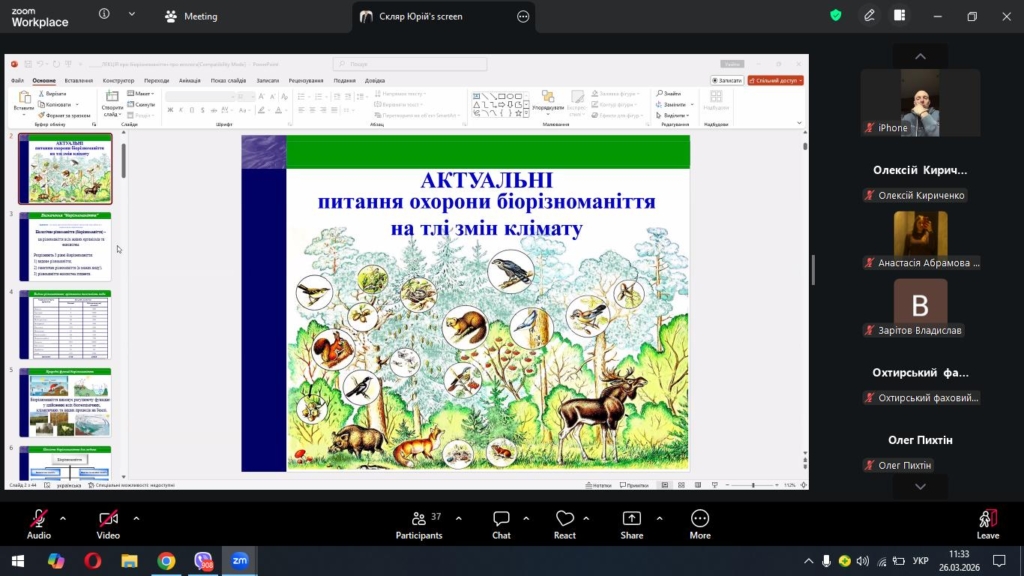Expand audio settings arrow next to Audio

click(63, 518)
